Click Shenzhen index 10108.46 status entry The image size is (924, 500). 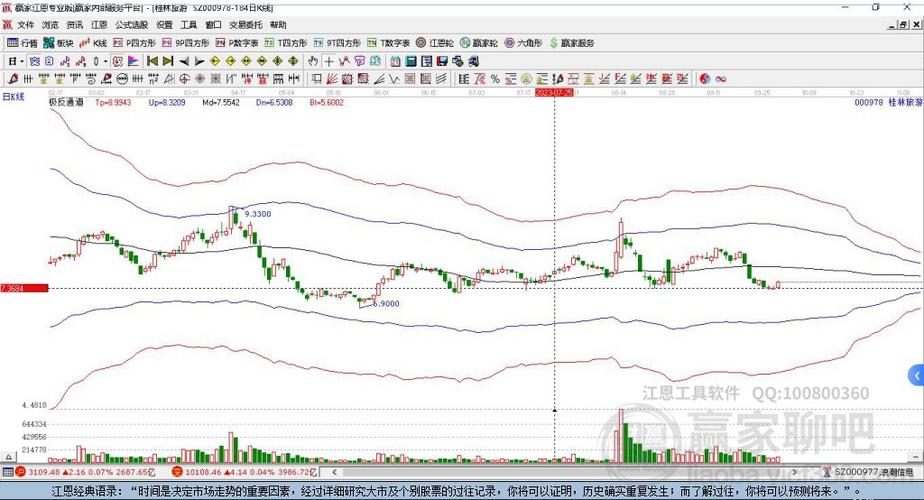pos(245,472)
